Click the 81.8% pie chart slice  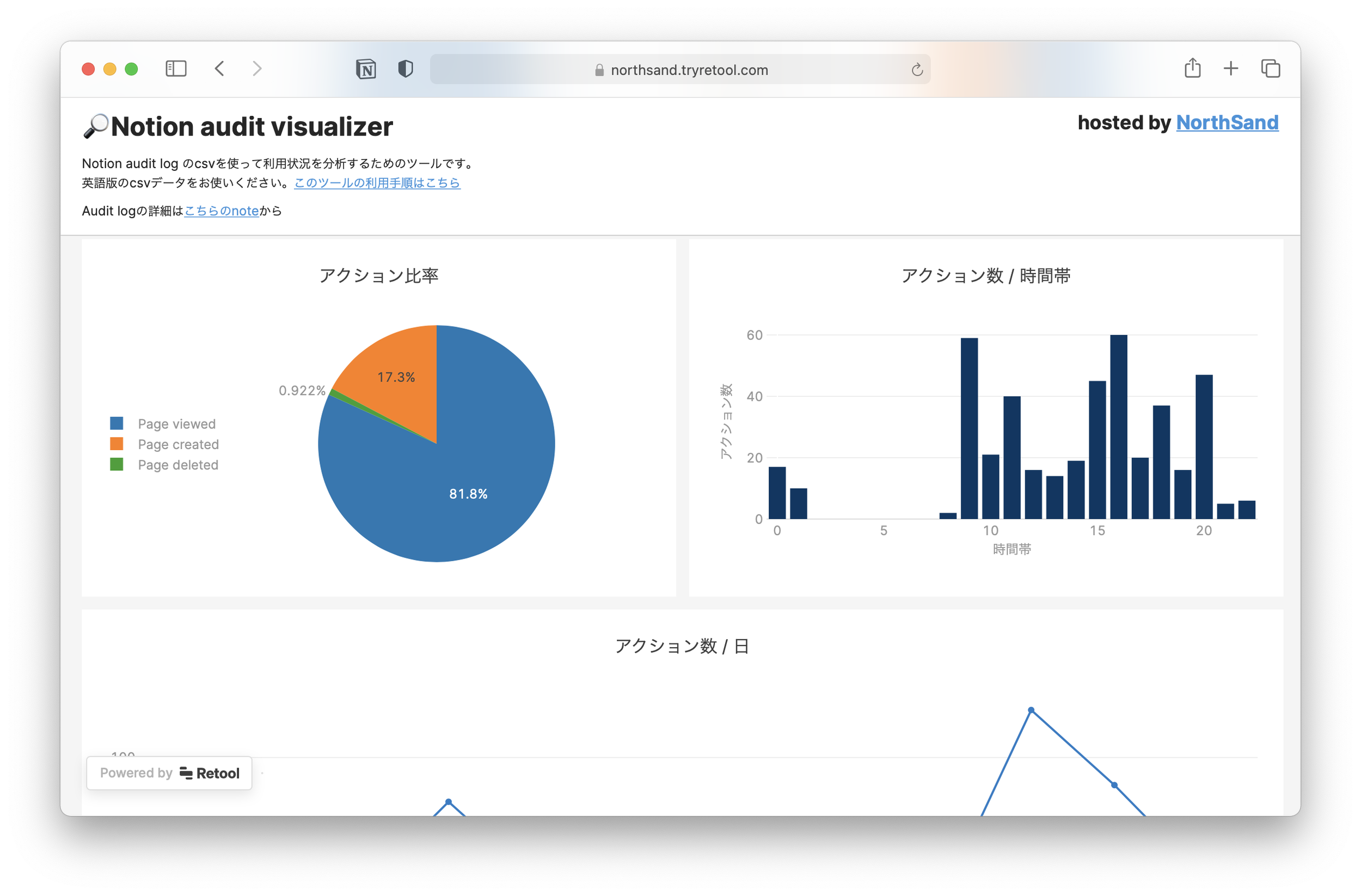click(469, 494)
